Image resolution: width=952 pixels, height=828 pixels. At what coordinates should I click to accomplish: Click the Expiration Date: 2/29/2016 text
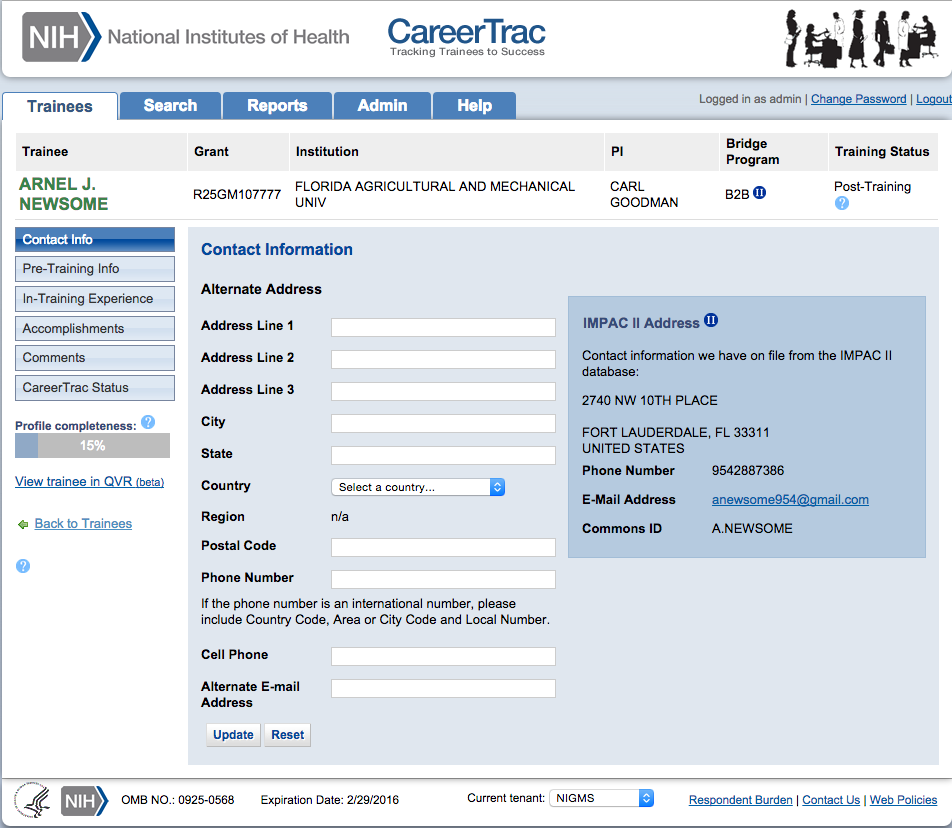click(330, 799)
